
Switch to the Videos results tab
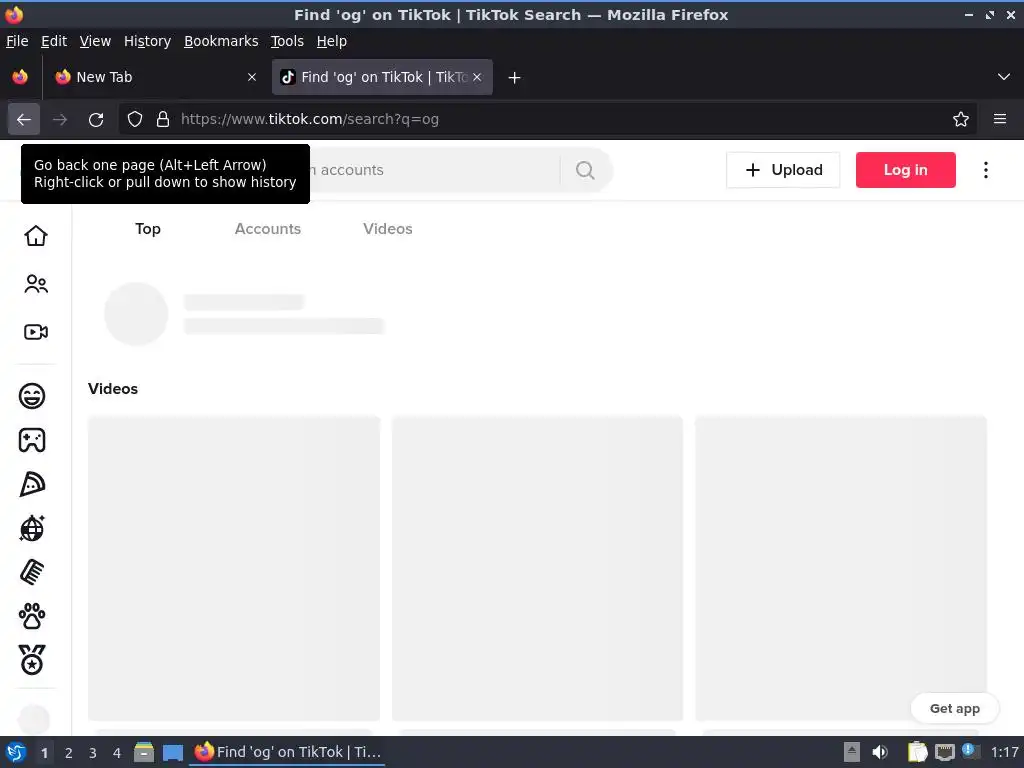(x=388, y=229)
